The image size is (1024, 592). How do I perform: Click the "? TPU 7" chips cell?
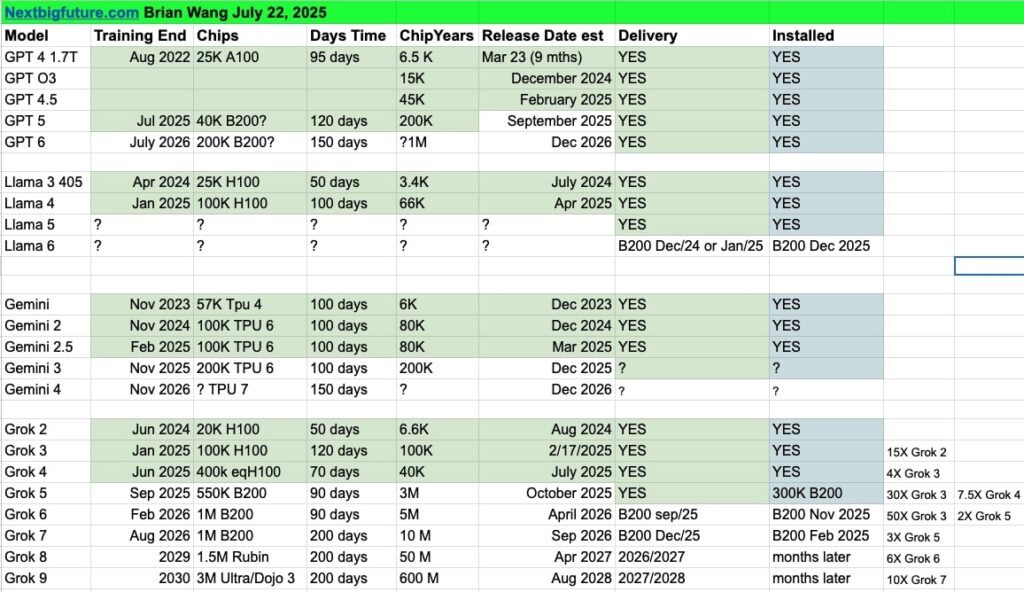tap(250, 389)
